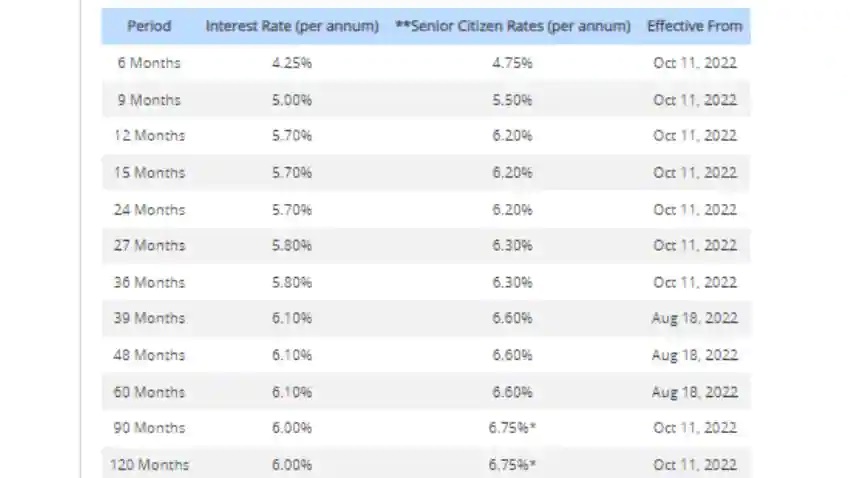Click 6.00% rate in 120 Months row

tap(292, 464)
